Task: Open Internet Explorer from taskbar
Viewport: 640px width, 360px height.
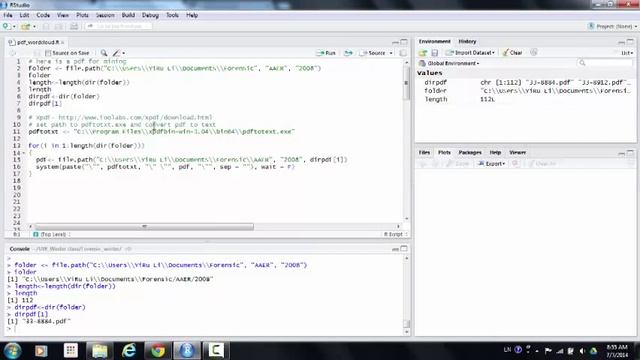Action: [129, 351]
